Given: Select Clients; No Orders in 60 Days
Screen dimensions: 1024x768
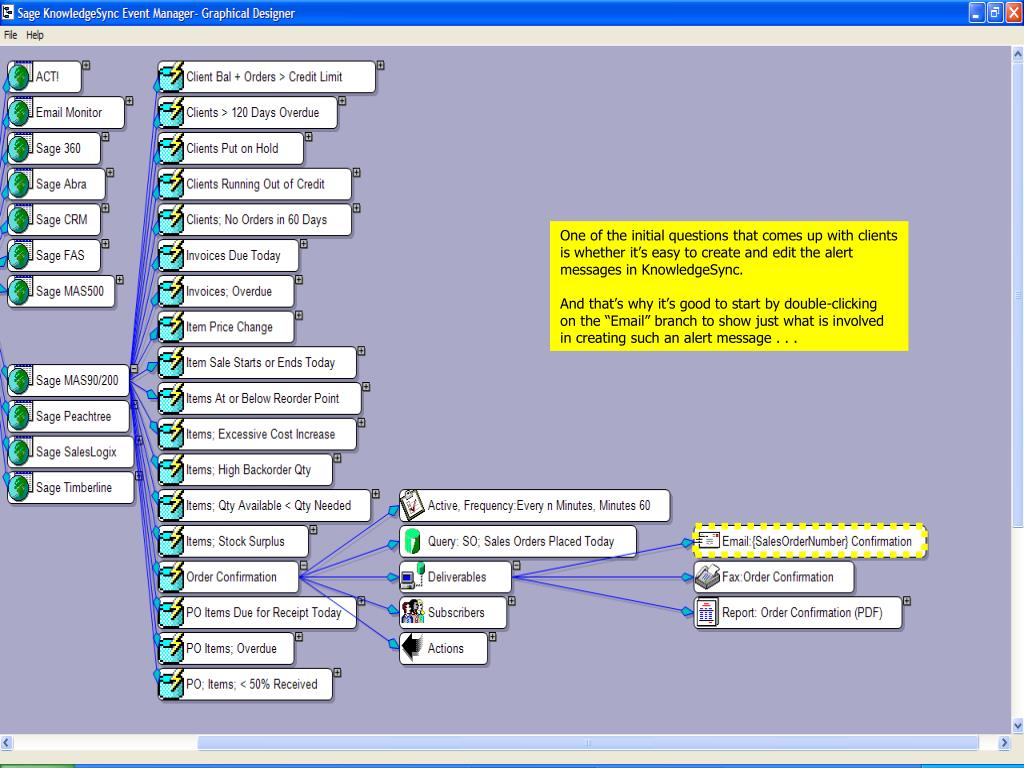Looking at the screenshot, I should tap(255, 219).
